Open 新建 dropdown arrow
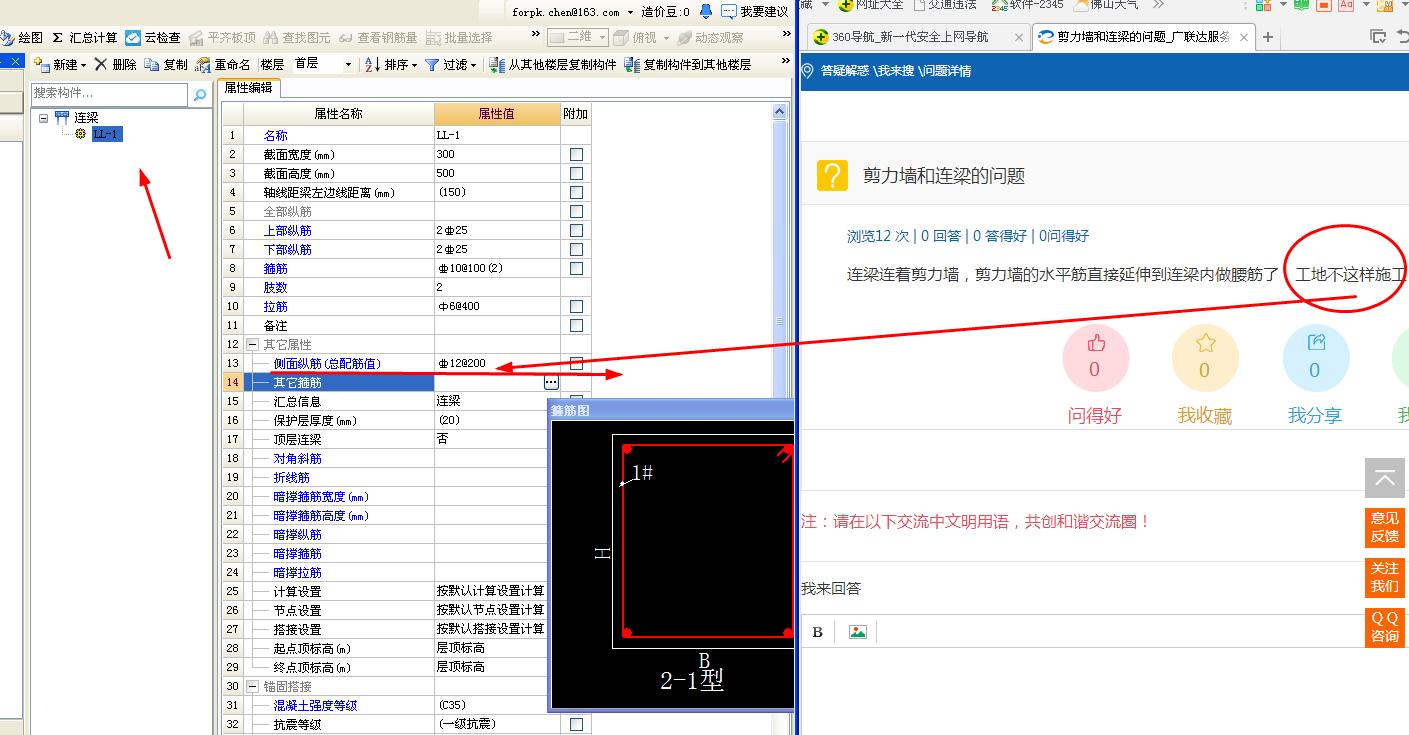This screenshot has height=735, width=1409. (x=84, y=66)
